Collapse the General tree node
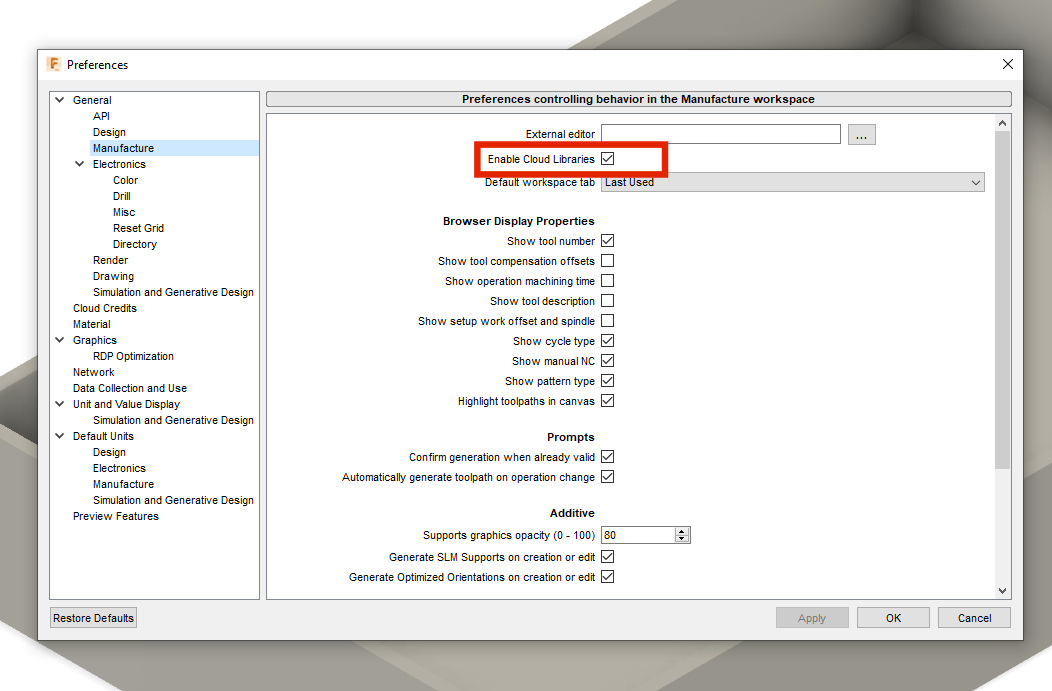 (x=60, y=100)
